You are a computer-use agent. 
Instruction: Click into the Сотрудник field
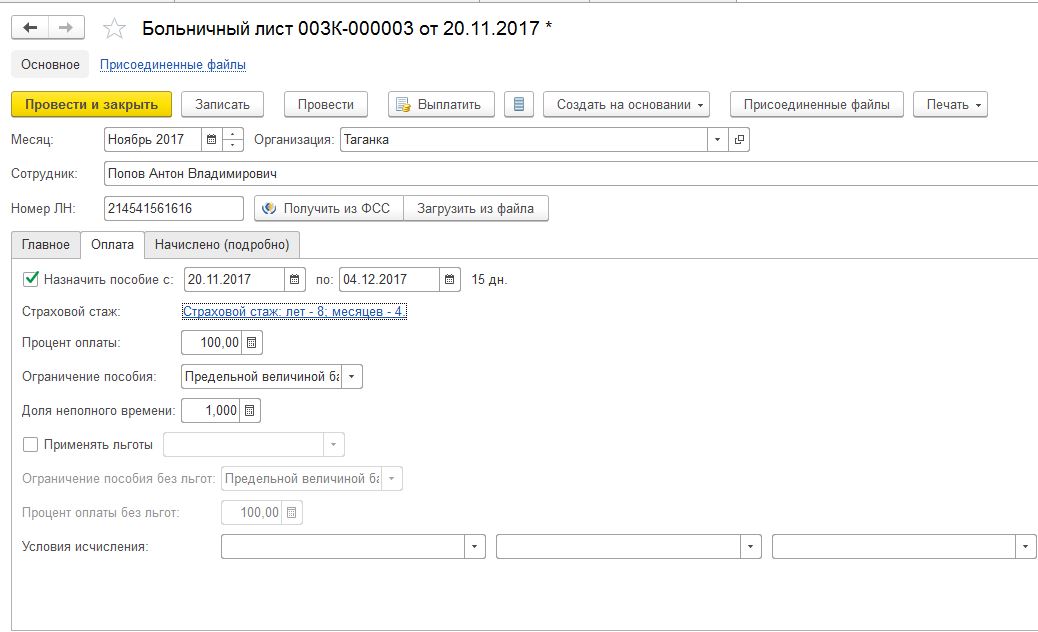point(571,173)
